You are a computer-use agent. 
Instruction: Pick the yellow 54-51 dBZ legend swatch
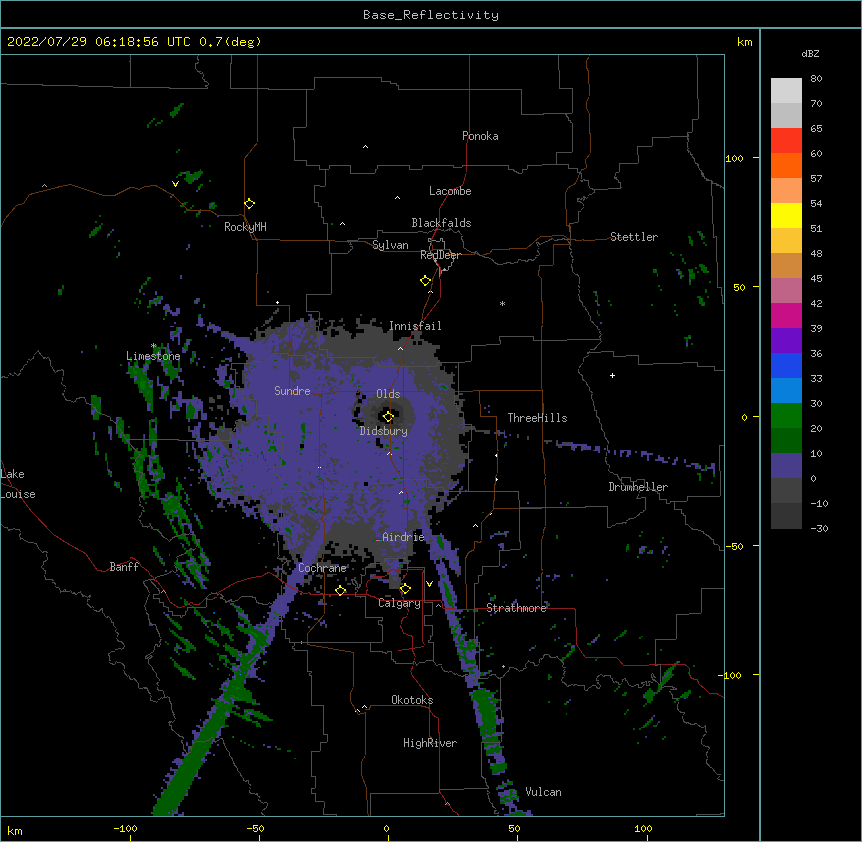click(786, 216)
